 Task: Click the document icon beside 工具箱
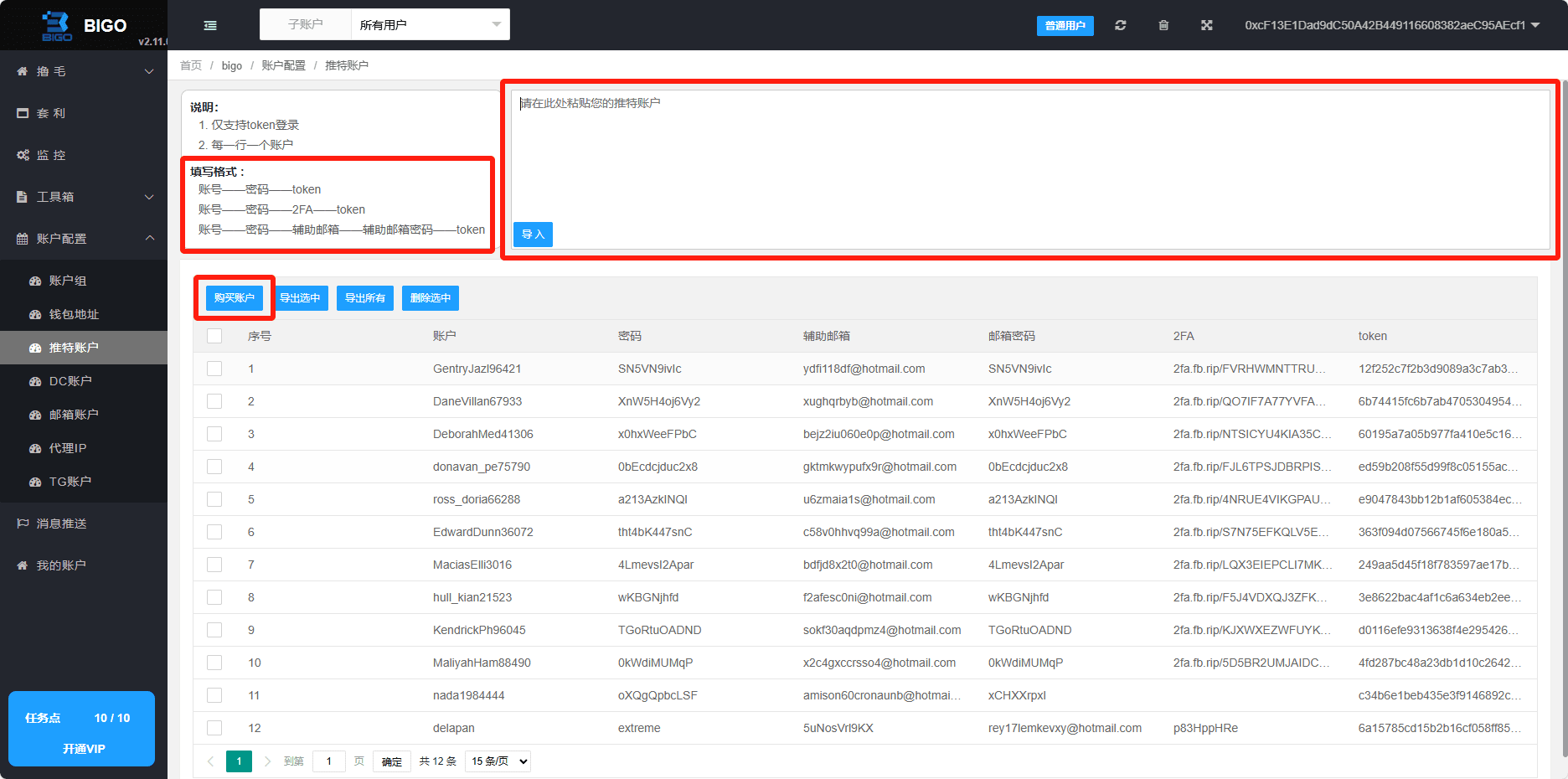point(23,197)
